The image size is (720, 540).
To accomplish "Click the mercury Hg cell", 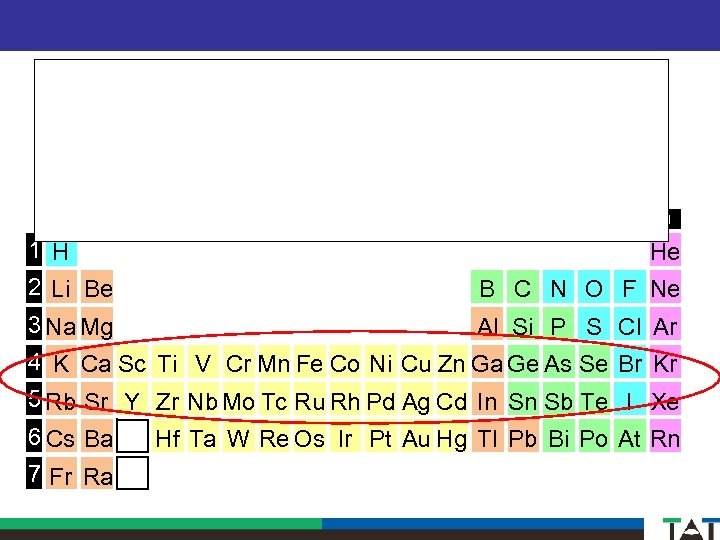I will coord(451,436).
